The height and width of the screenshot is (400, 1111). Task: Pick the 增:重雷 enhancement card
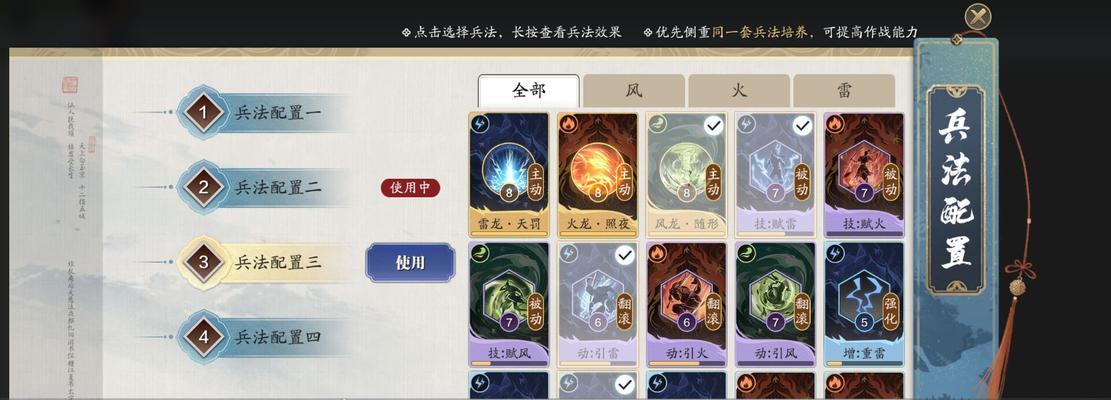click(x=864, y=304)
